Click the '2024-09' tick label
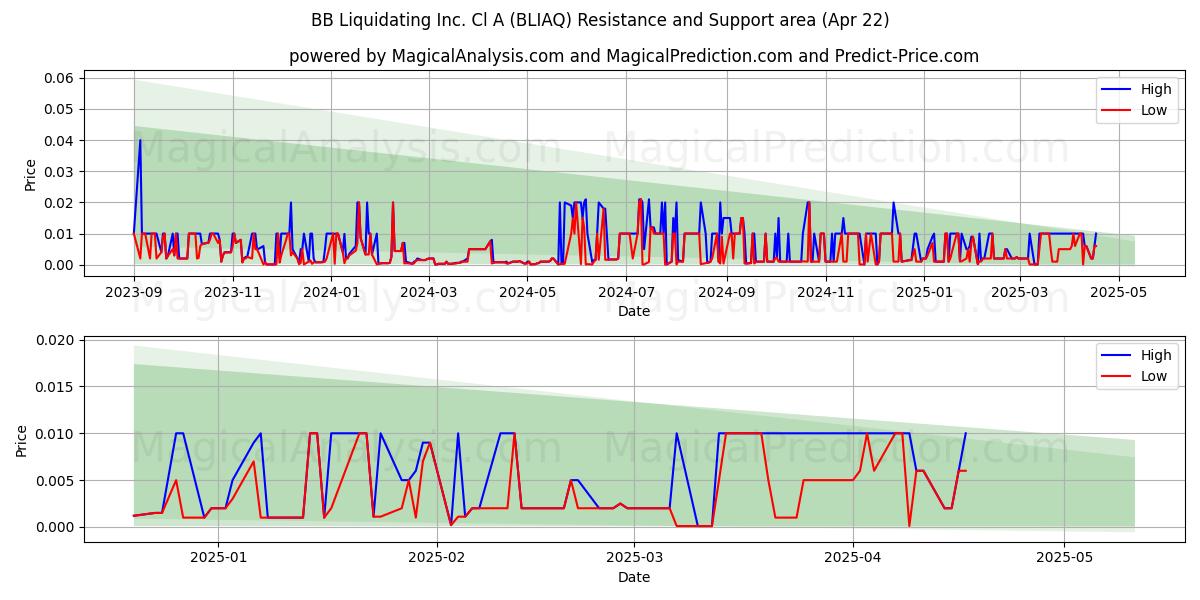1200x600 pixels. click(727, 292)
